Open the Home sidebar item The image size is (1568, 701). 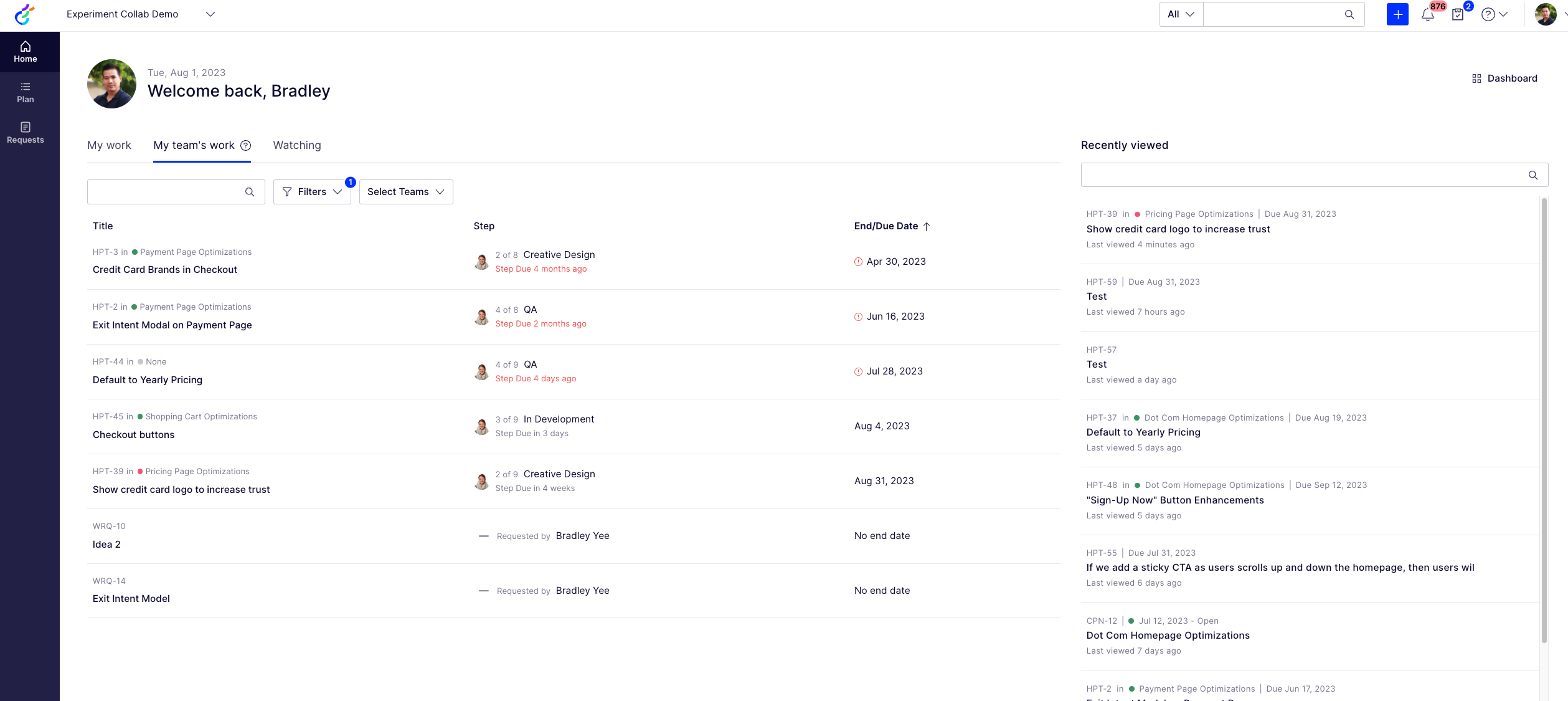point(26,52)
